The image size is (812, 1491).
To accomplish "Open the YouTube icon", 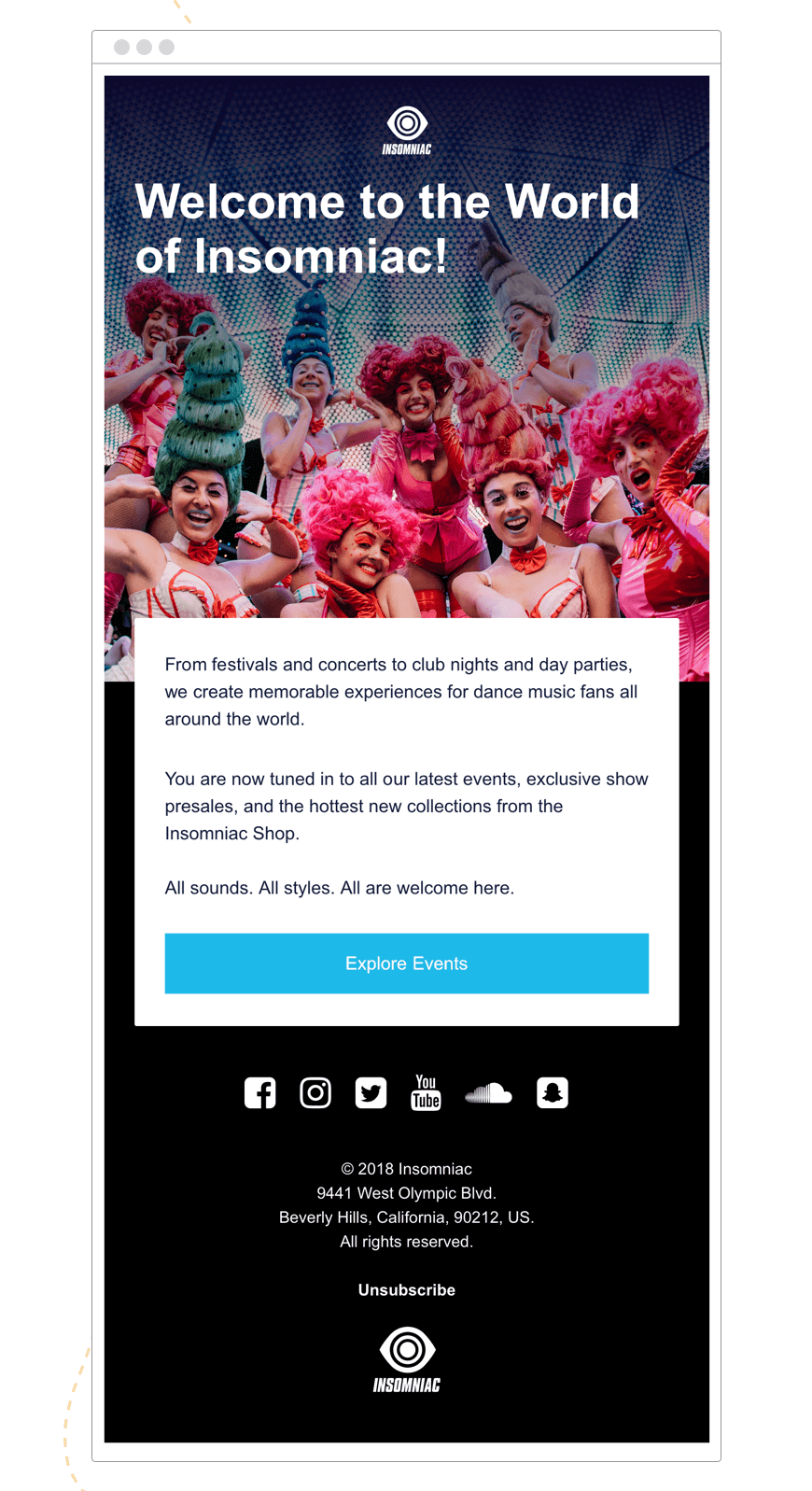I will point(426,1092).
